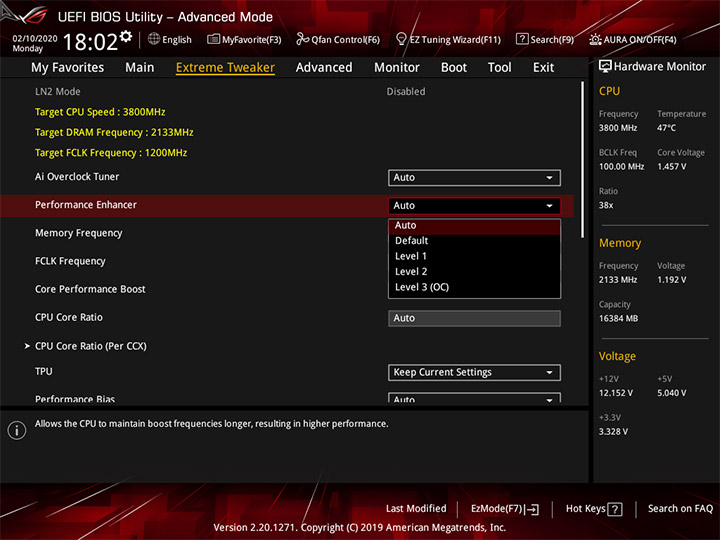Image resolution: width=720 pixels, height=540 pixels.
Task: Click the clock settings gear icon
Action: pos(126,36)
